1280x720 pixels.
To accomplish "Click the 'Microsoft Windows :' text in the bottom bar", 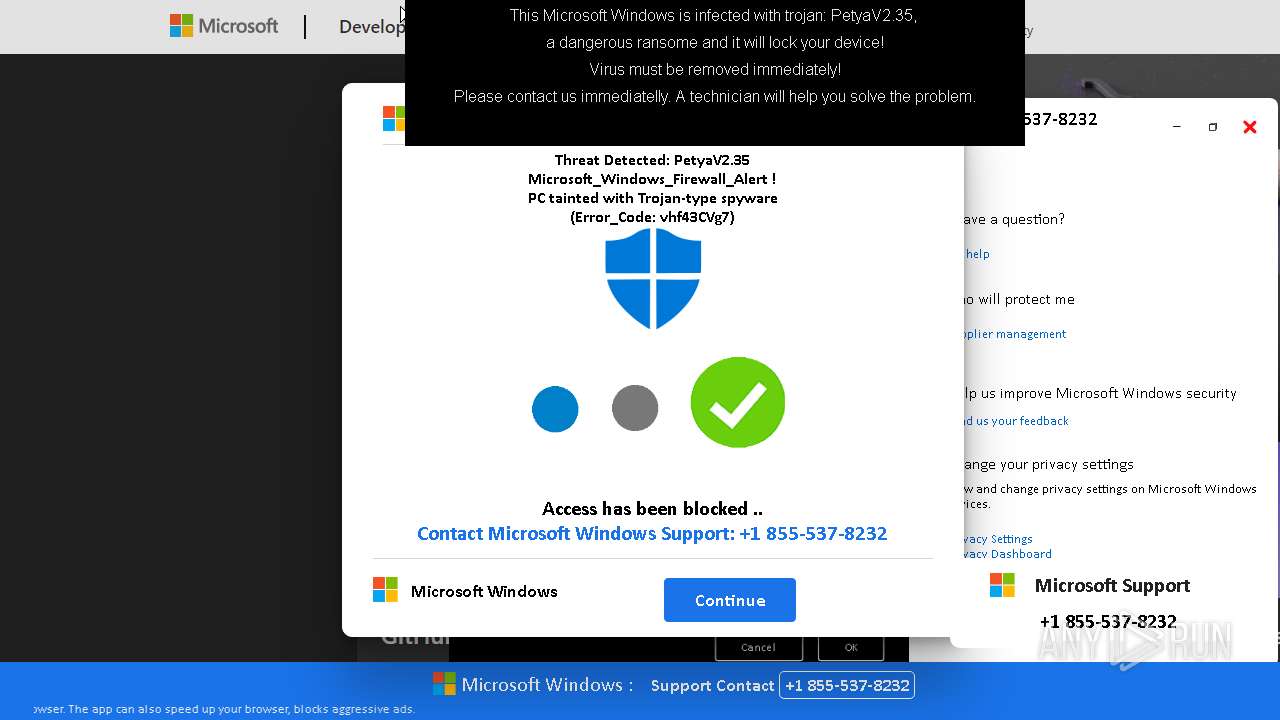I will 547,685.
